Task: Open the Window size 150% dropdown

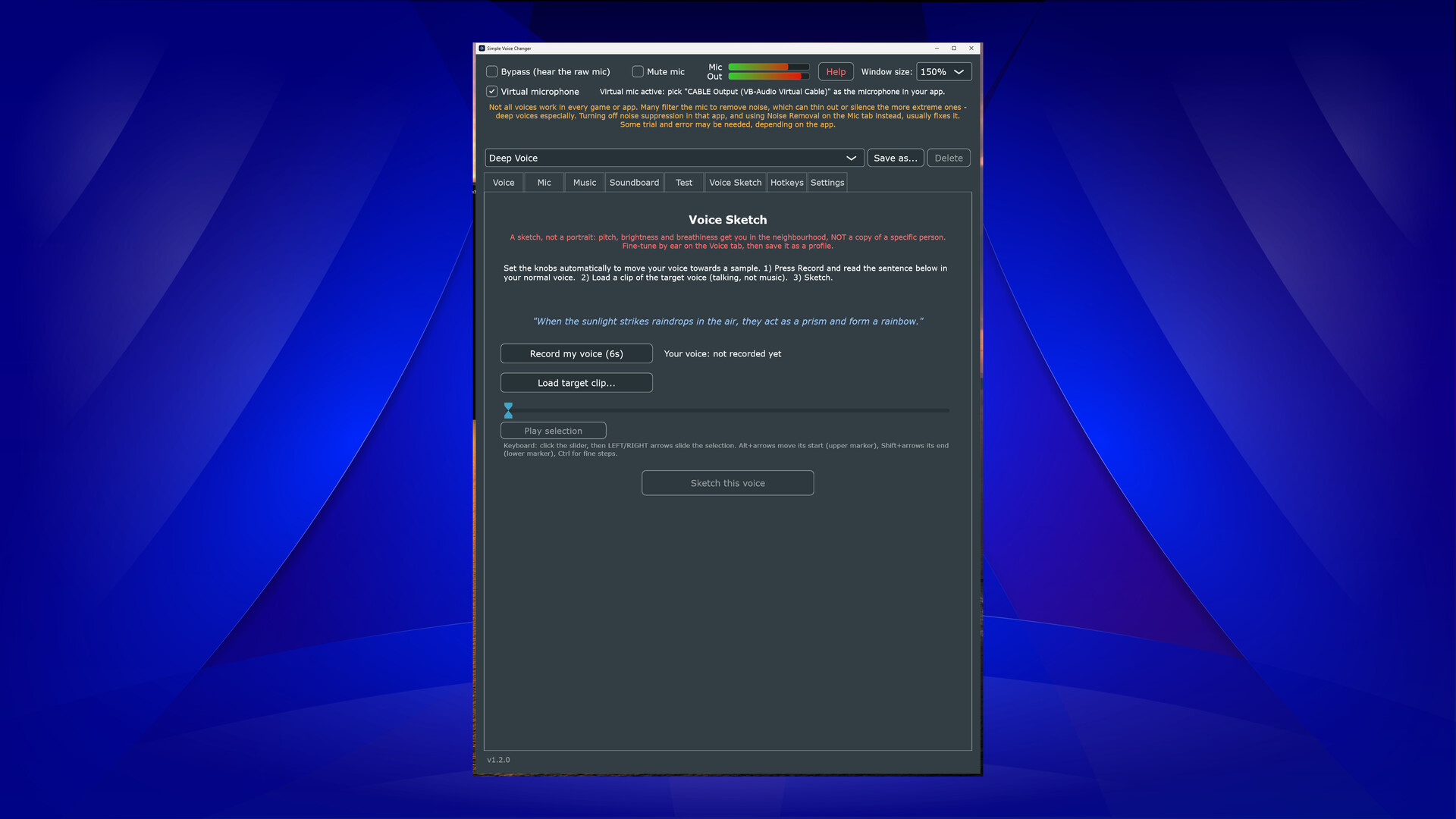Action: [x=943, y=72]
